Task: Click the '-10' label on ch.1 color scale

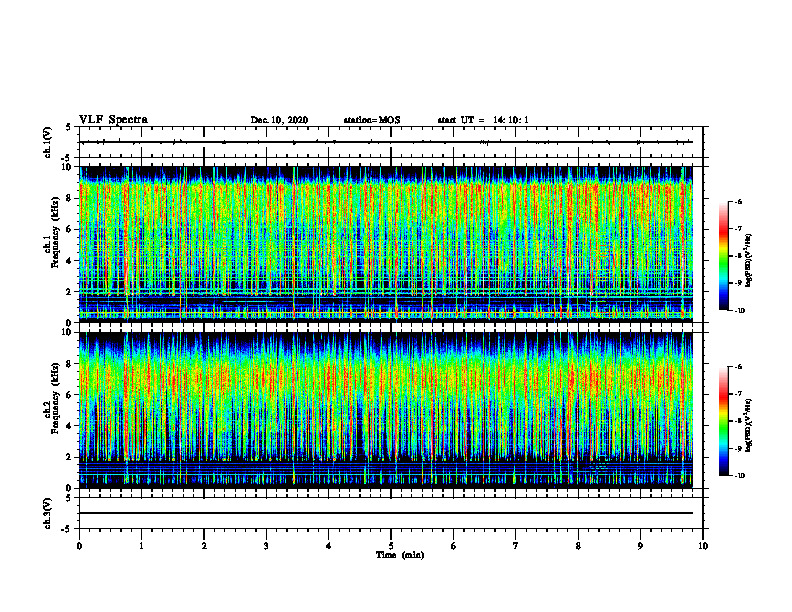Action: pos(739,311)
